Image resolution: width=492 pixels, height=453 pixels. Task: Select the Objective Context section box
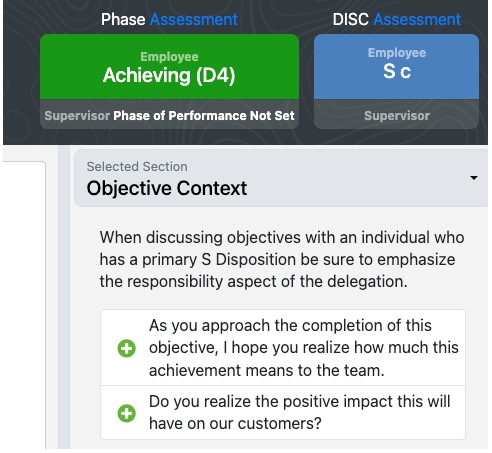[x=281, y=178]
